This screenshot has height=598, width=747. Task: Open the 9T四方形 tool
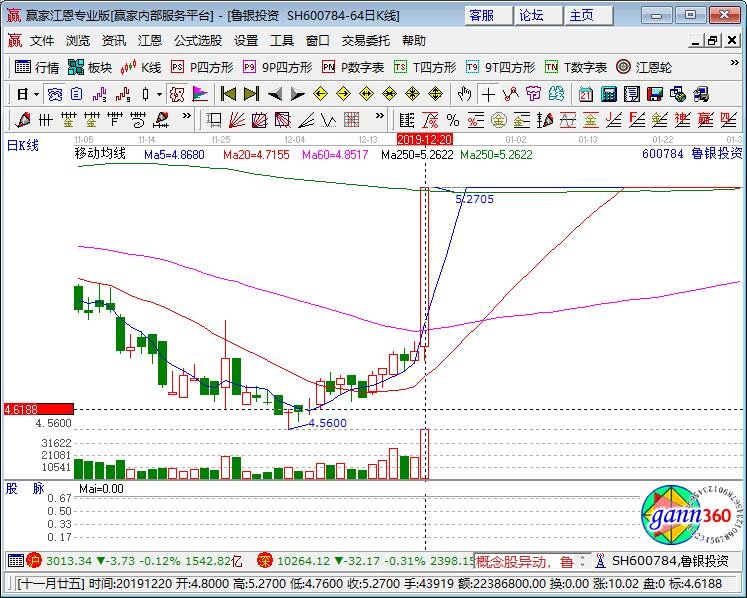point(500,68)
